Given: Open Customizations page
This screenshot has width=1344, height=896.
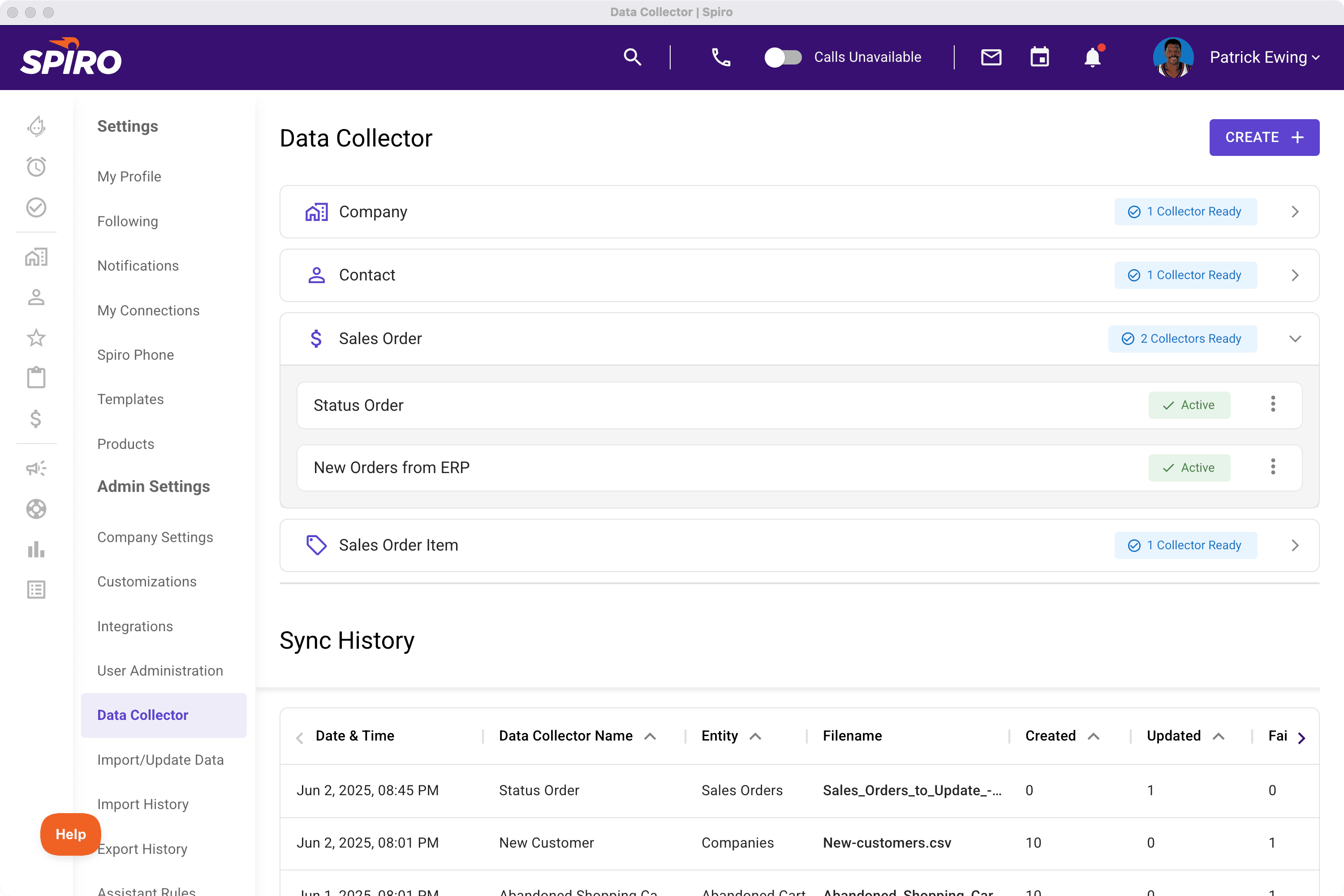Looking at the screenshot, I should click(147, 582).
